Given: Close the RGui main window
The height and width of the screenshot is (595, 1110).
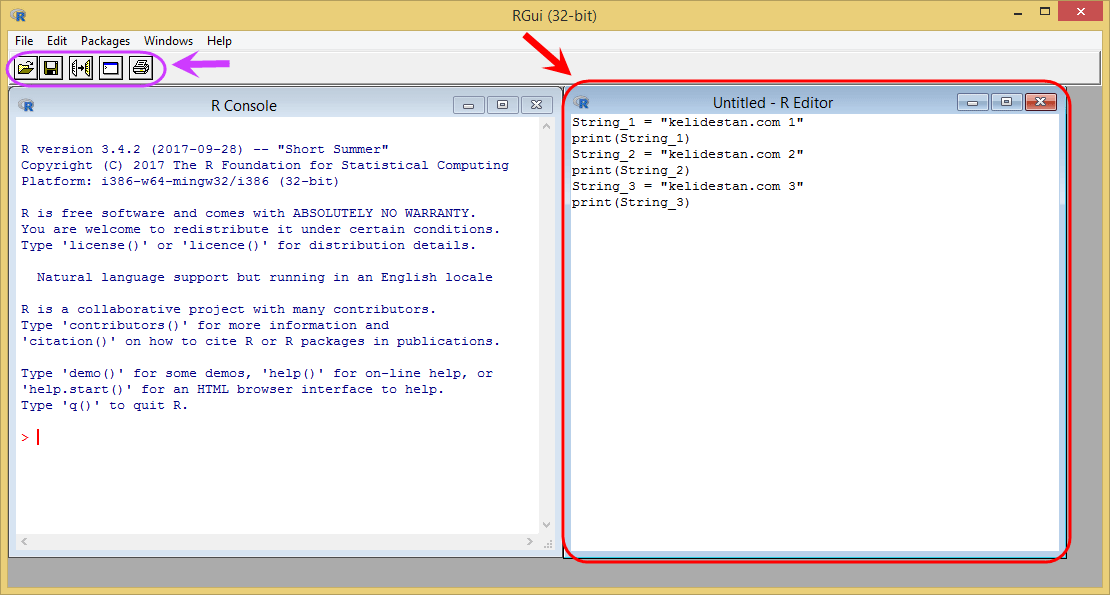Looking at the screenshot, I should pos(1081,11).
